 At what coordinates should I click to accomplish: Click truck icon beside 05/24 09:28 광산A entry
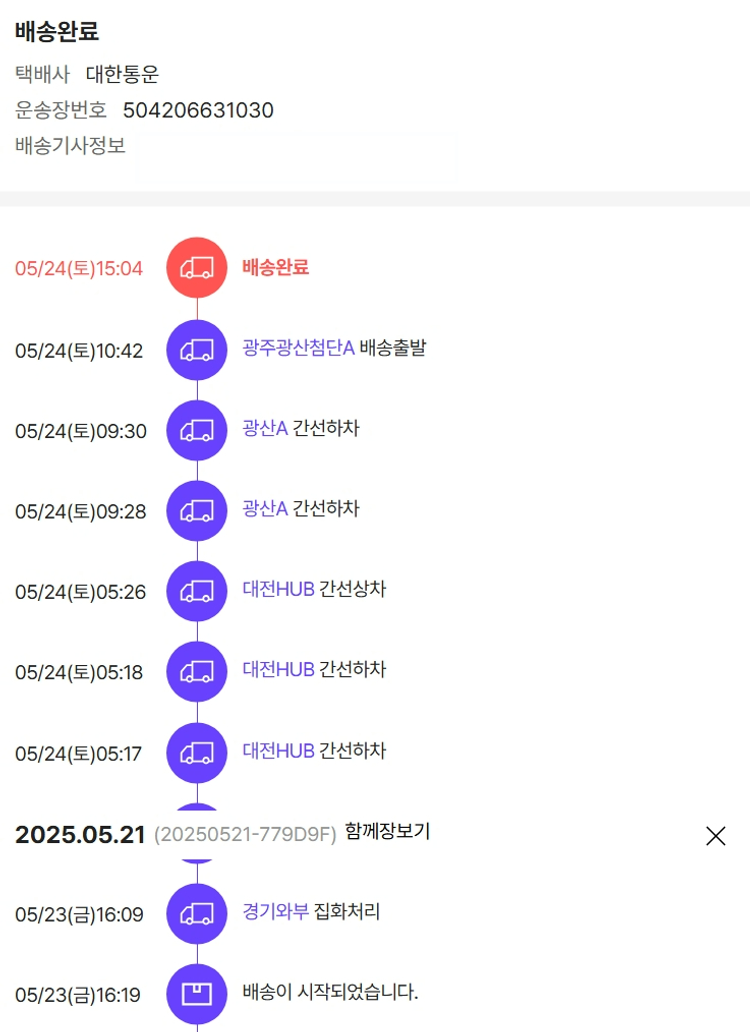(x=197, y=511)
